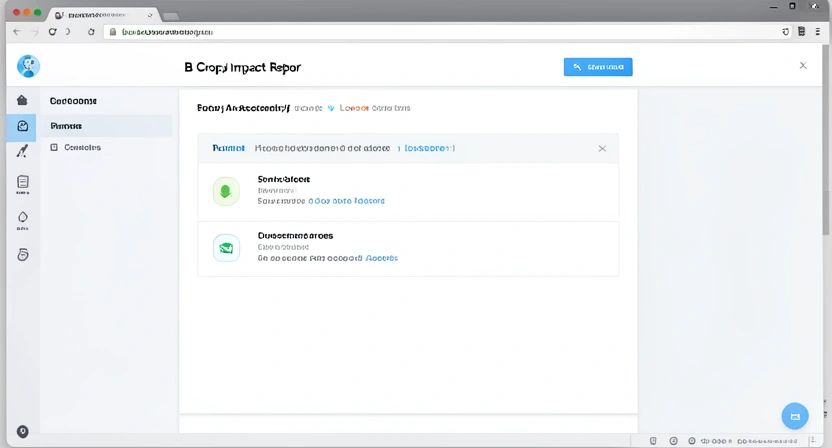
Task: Open the blue link in the first card
Action: click(346, 201)
